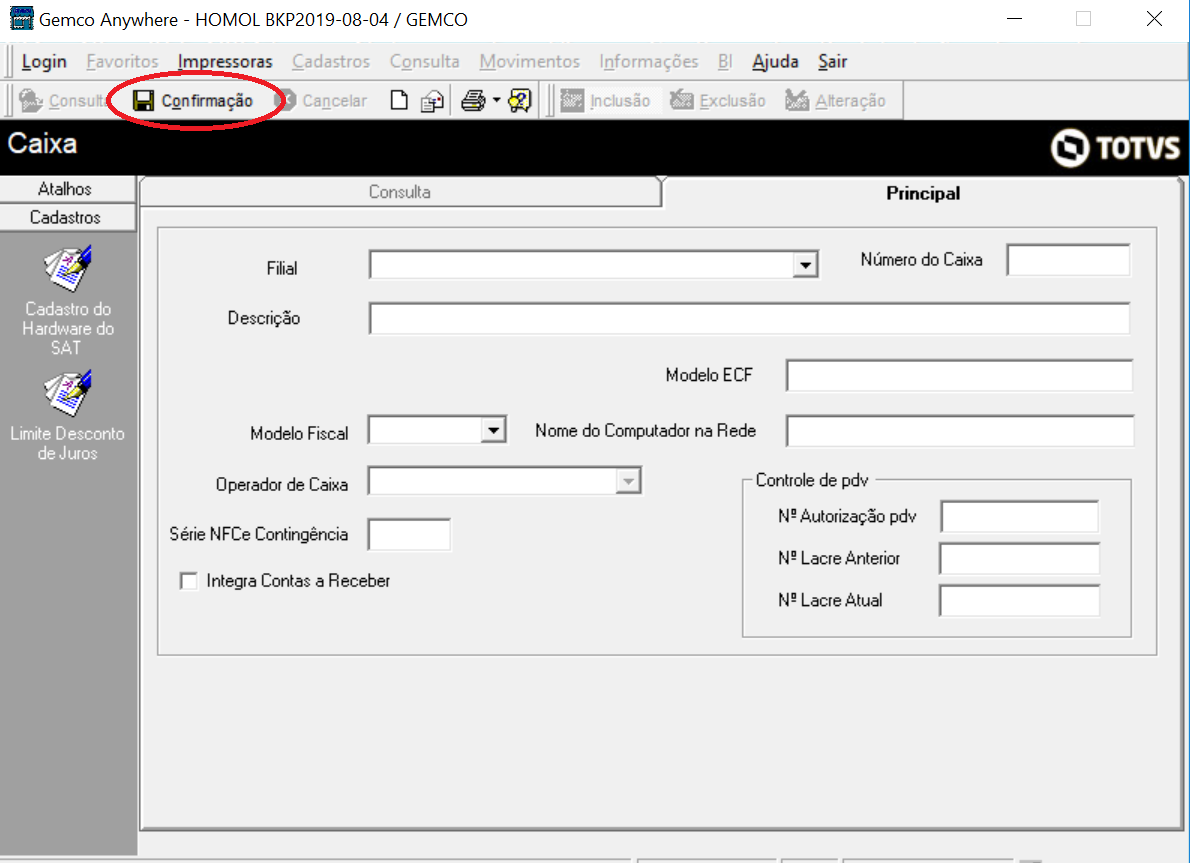Image resolution: width=1190 pixels, height=863 pixels.
Task: Click the TOTVS logo
Action: click(1115, 147)
